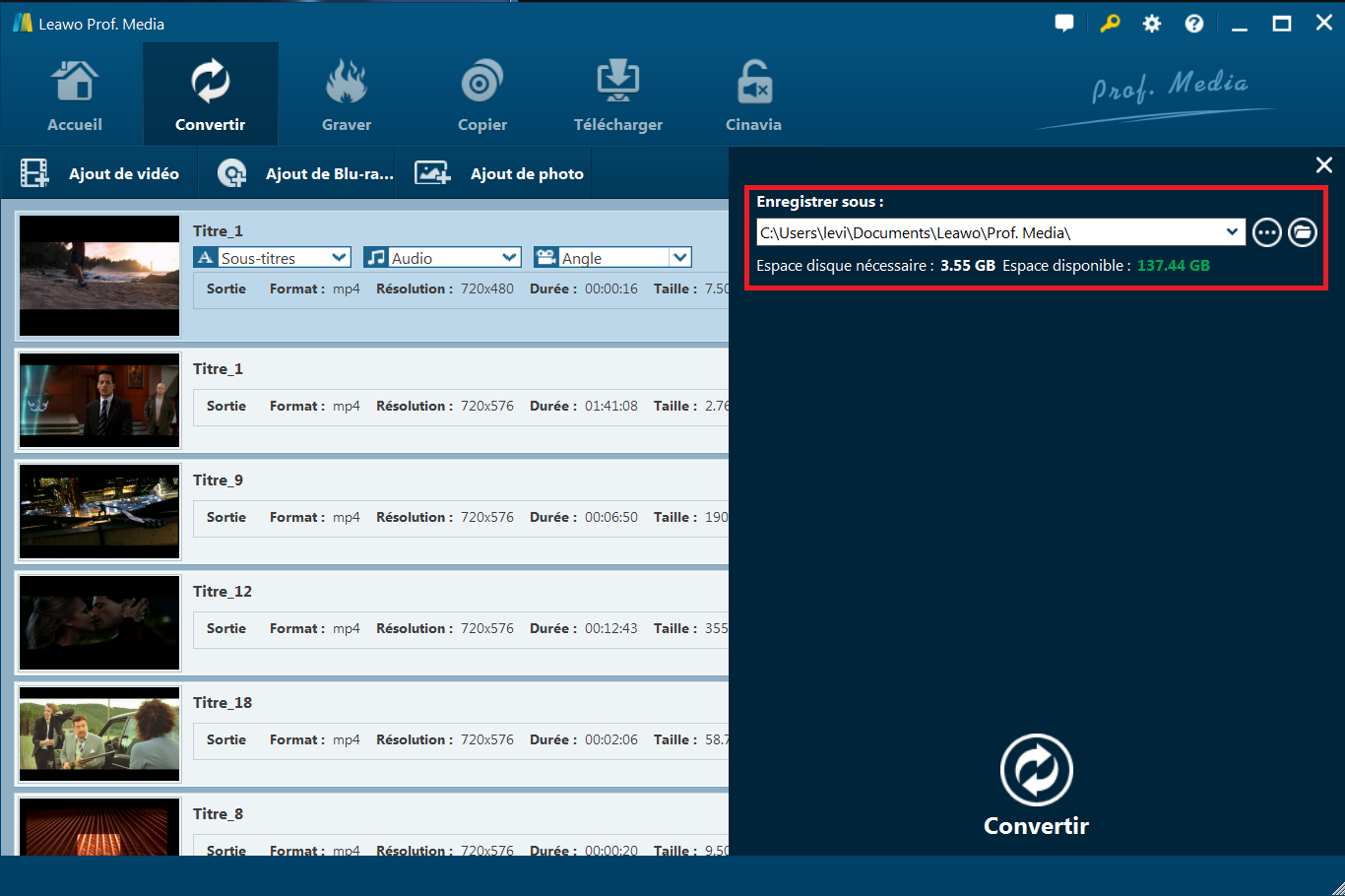Select the Titre_18 thumbnail
The height and width of the screenshot is (896, 1345).
(99, 734)
